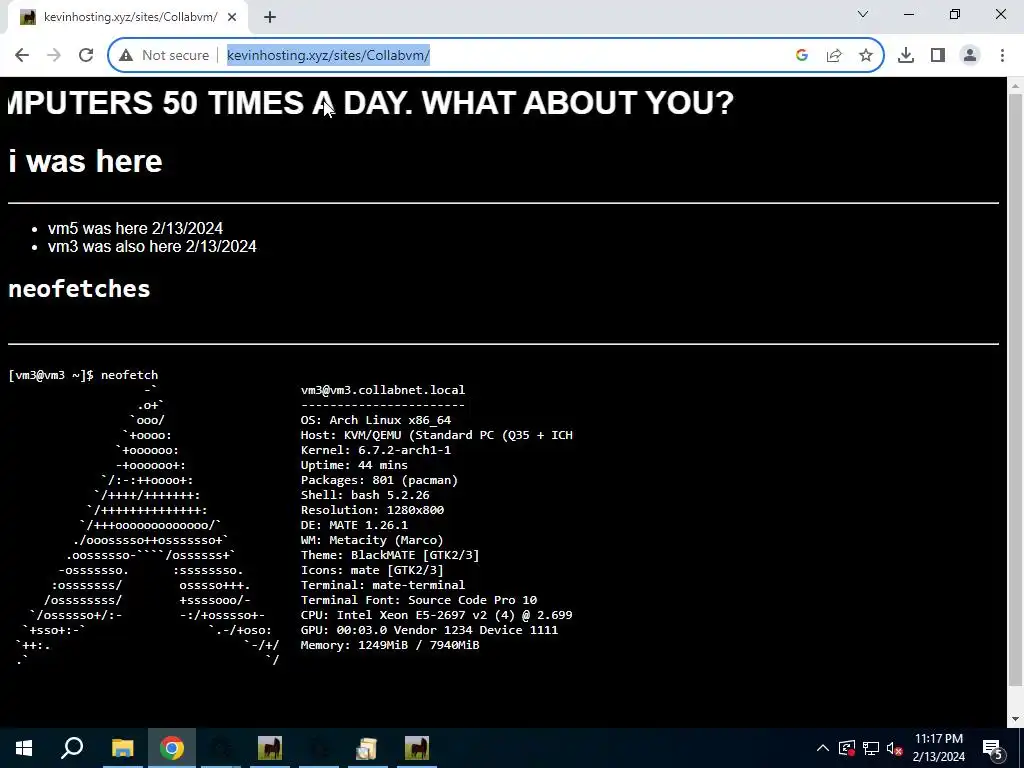Click the 'Theme: BlackMATE [GTK2/3]' line
The height and width of the screenshot is (768, 1024).
[x=390, y=555]
